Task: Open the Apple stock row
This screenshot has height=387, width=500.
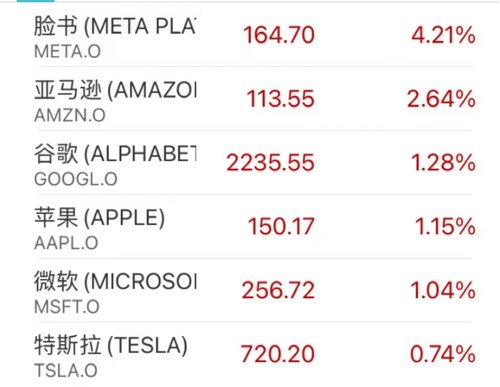Action: (x=253, y=226)
